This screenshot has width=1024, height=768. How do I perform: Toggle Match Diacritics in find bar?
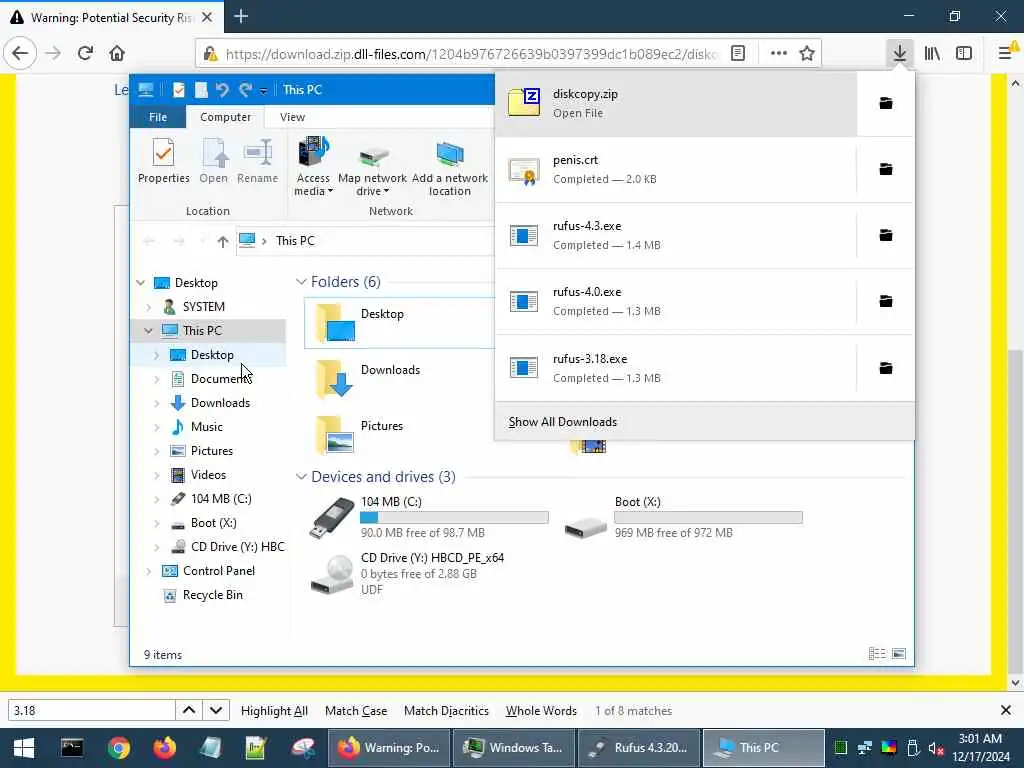coord(446,711)
